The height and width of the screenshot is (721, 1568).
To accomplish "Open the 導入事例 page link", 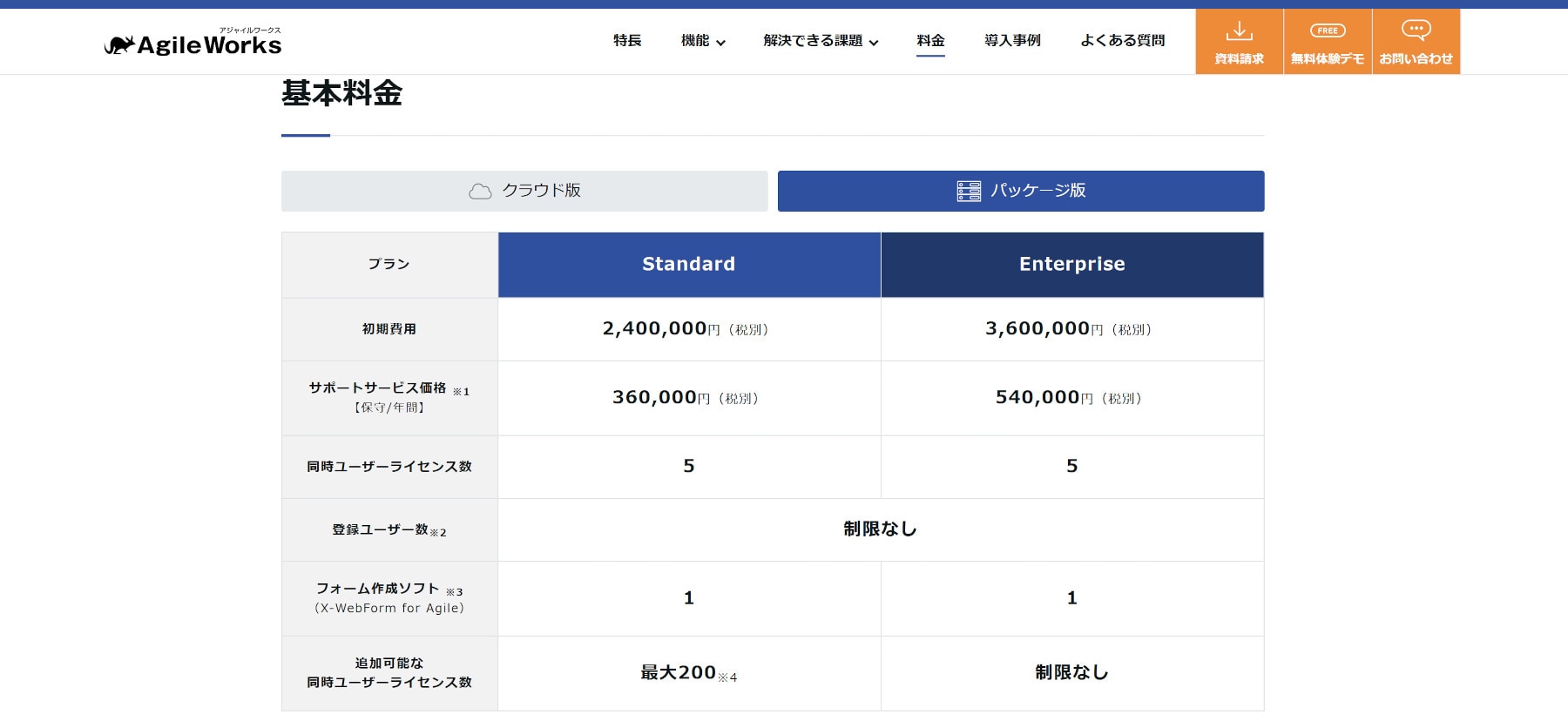I will 1012,41.
